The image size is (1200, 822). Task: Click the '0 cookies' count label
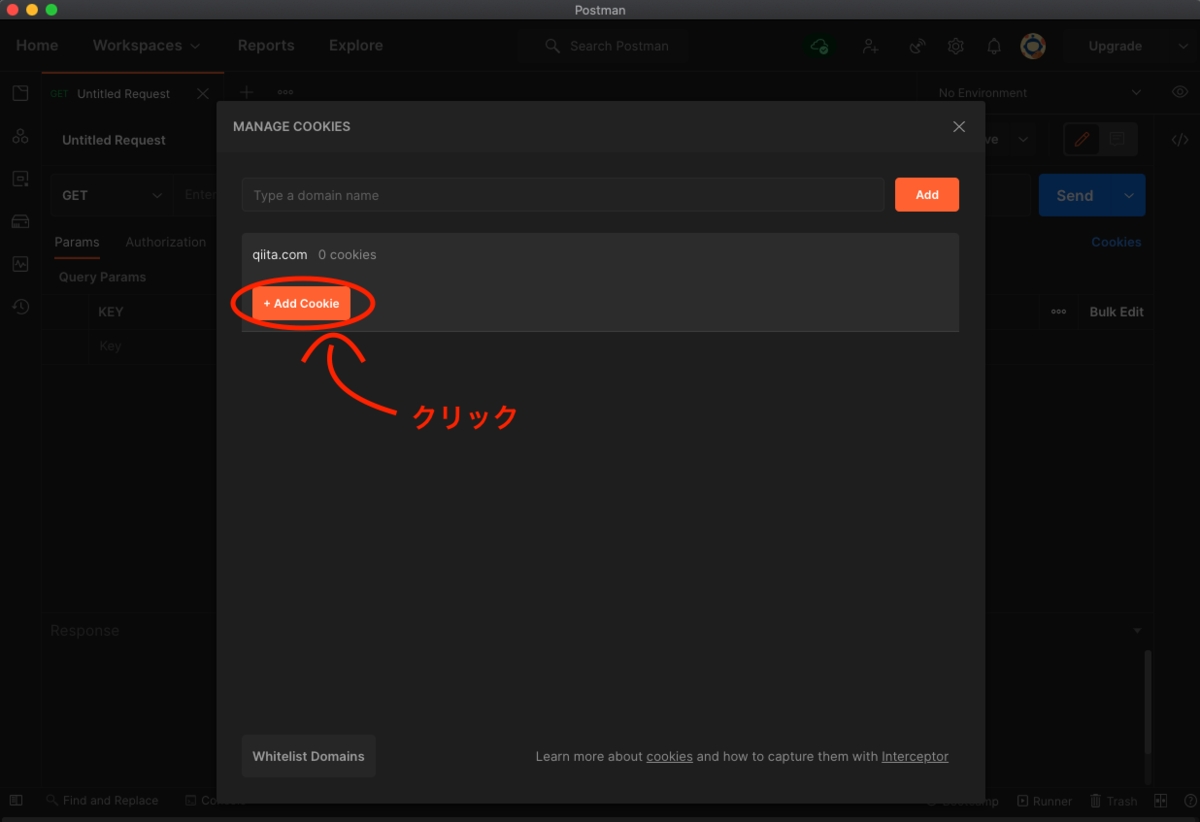347,254
